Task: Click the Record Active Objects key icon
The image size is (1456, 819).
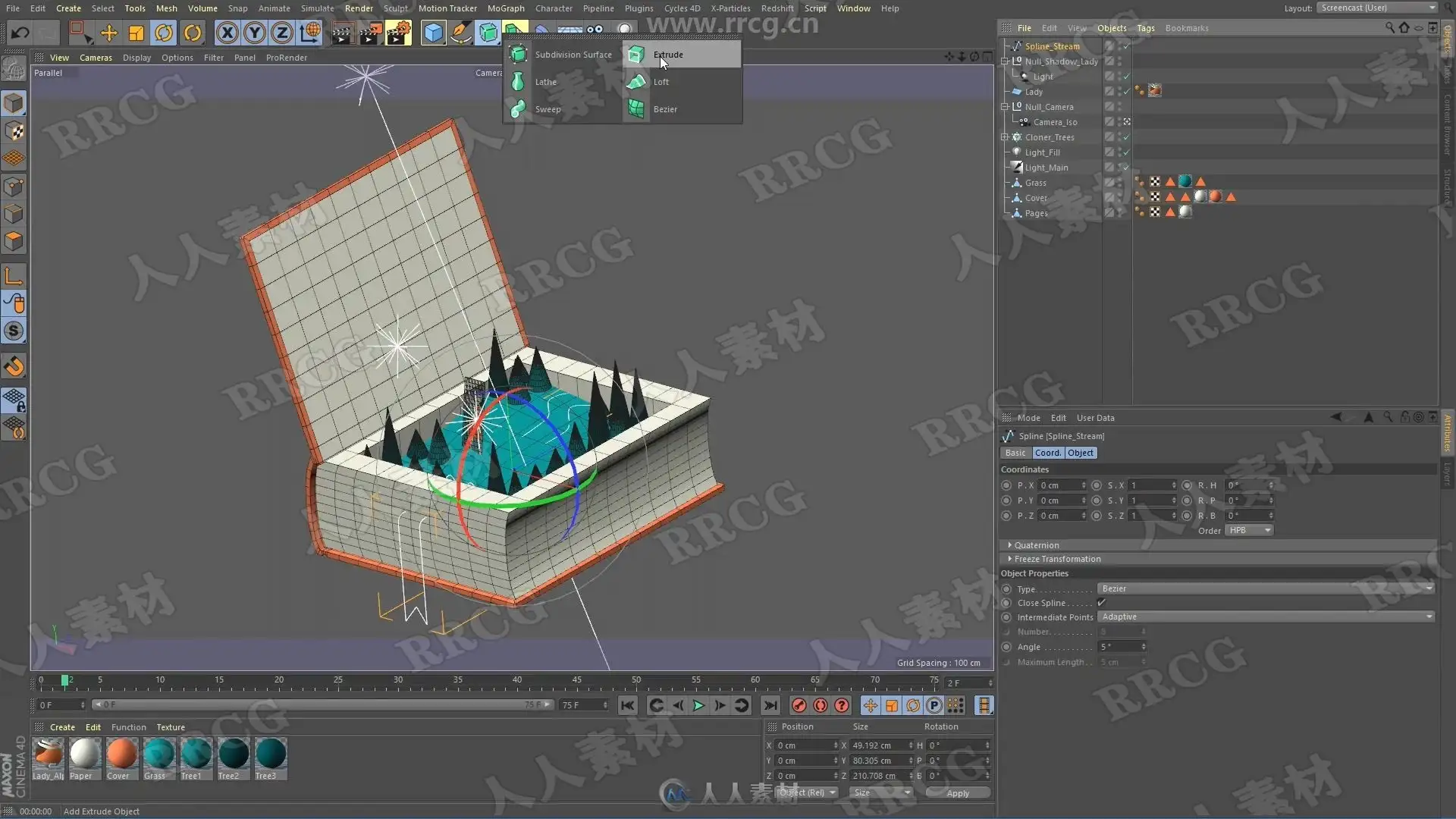Action: [799, 706]
